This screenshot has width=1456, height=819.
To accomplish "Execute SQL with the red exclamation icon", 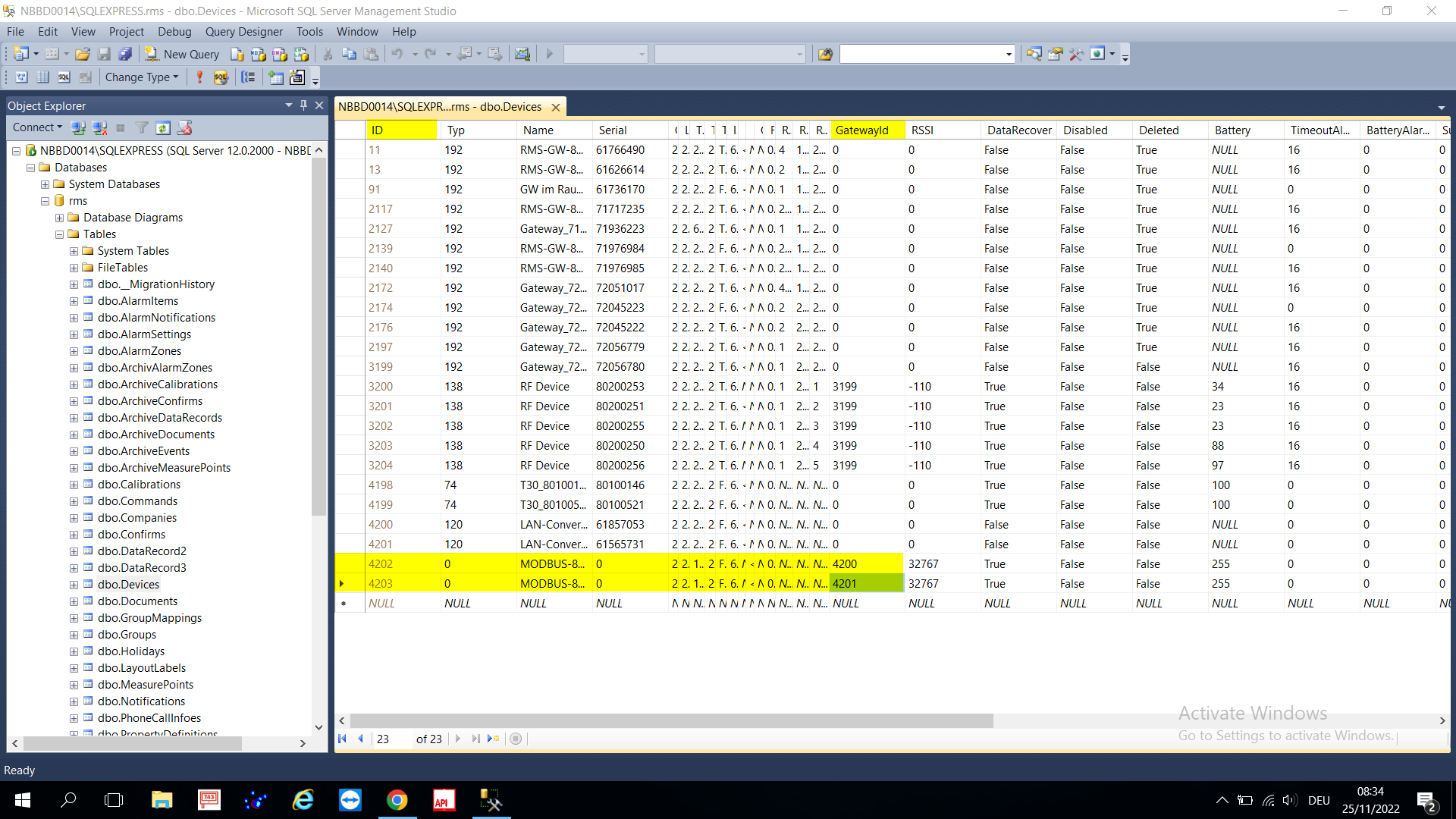I will 199,77.
